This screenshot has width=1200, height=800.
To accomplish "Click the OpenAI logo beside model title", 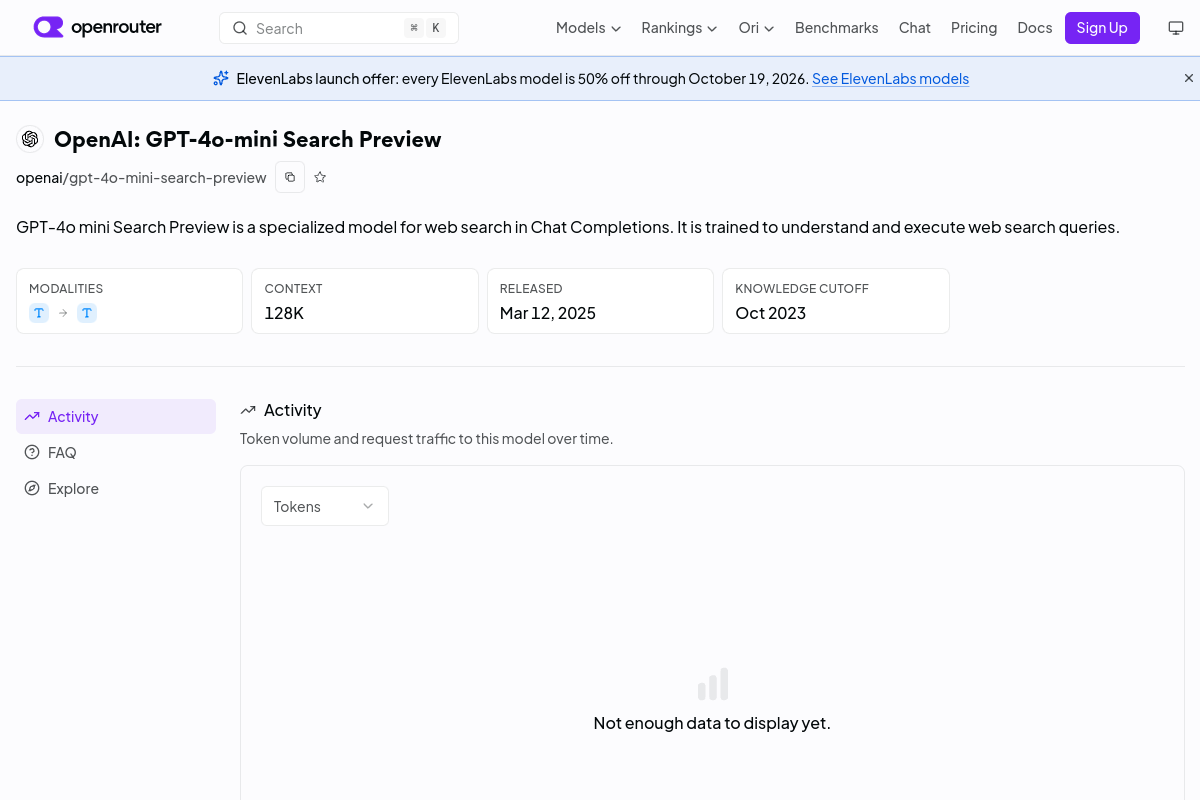I will point(30,139).
